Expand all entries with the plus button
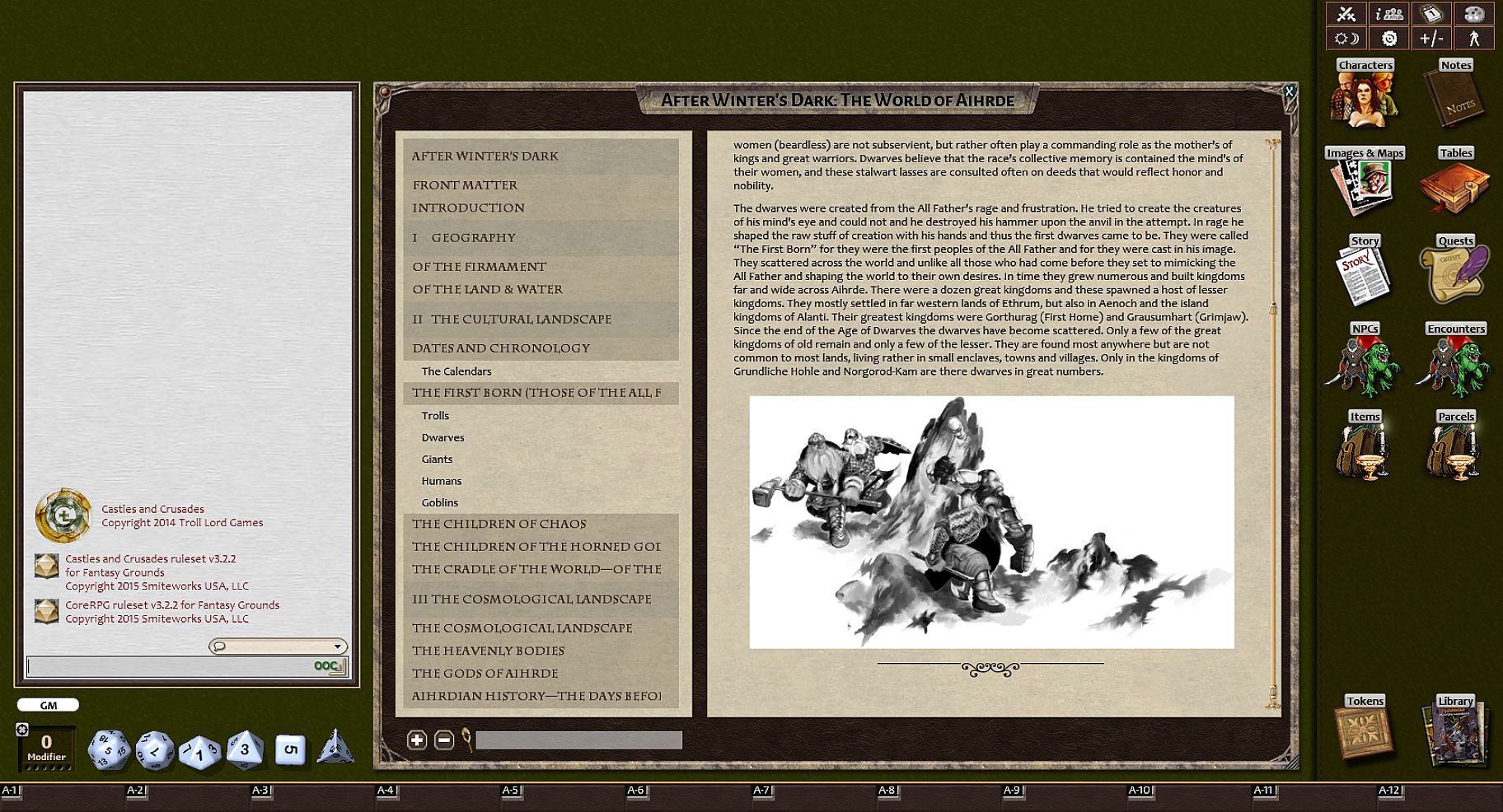This screenshot has height=812, width=1503. click(417, 740)
